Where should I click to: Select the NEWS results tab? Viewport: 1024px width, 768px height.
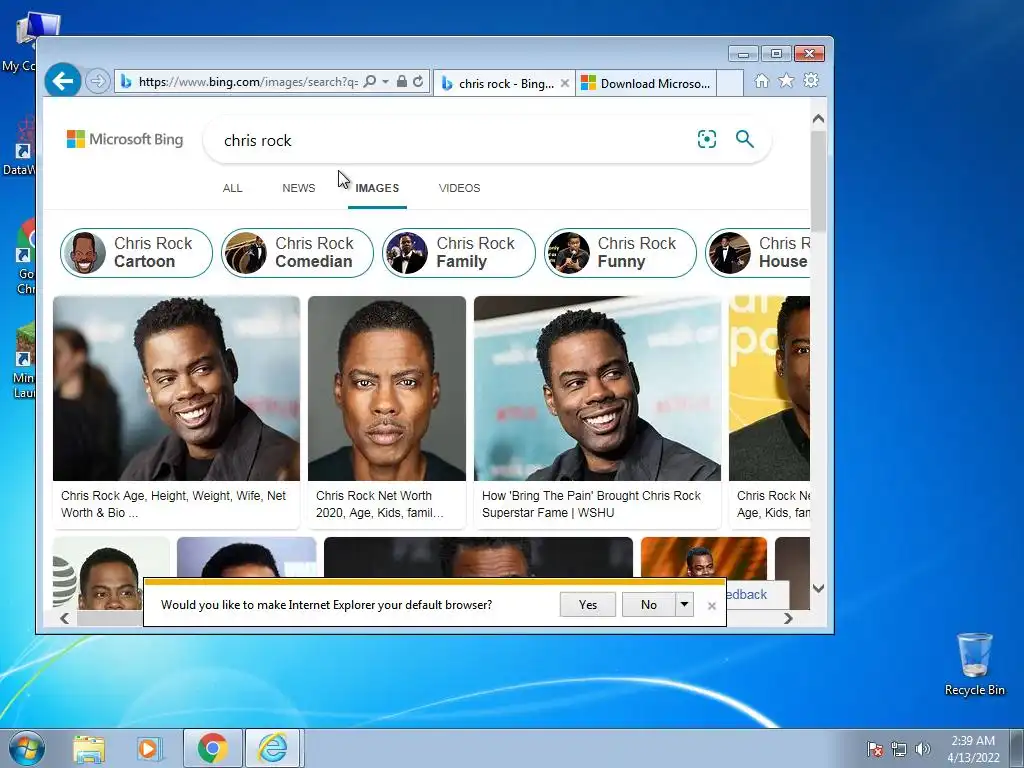pos(298,188)
